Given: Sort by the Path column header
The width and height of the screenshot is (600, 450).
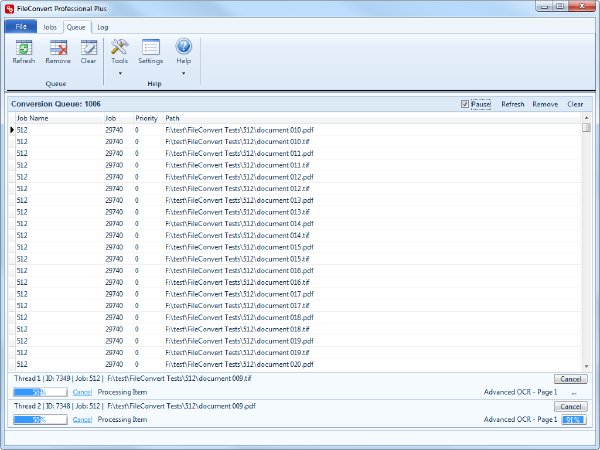Looking at the screenshot, I should [x=372, y=118].
